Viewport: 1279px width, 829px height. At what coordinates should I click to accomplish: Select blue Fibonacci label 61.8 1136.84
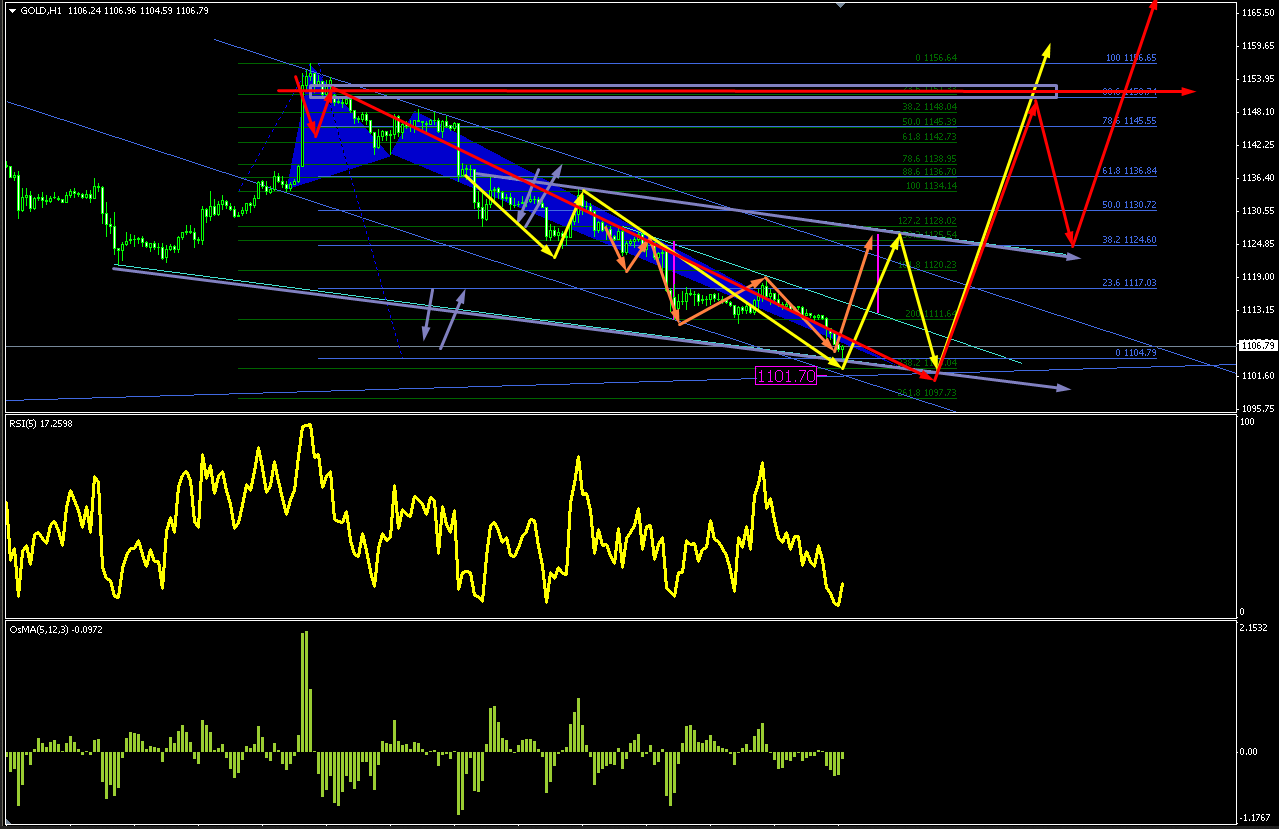pos(1128,171)
